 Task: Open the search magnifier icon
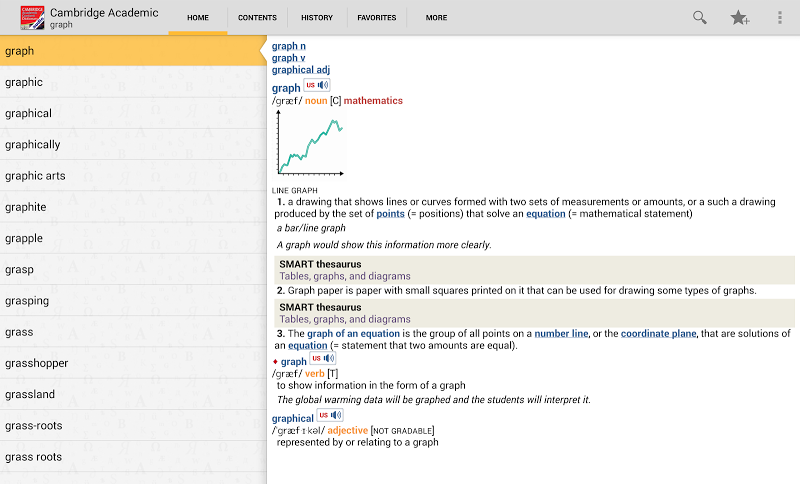(x=700, y=18)
